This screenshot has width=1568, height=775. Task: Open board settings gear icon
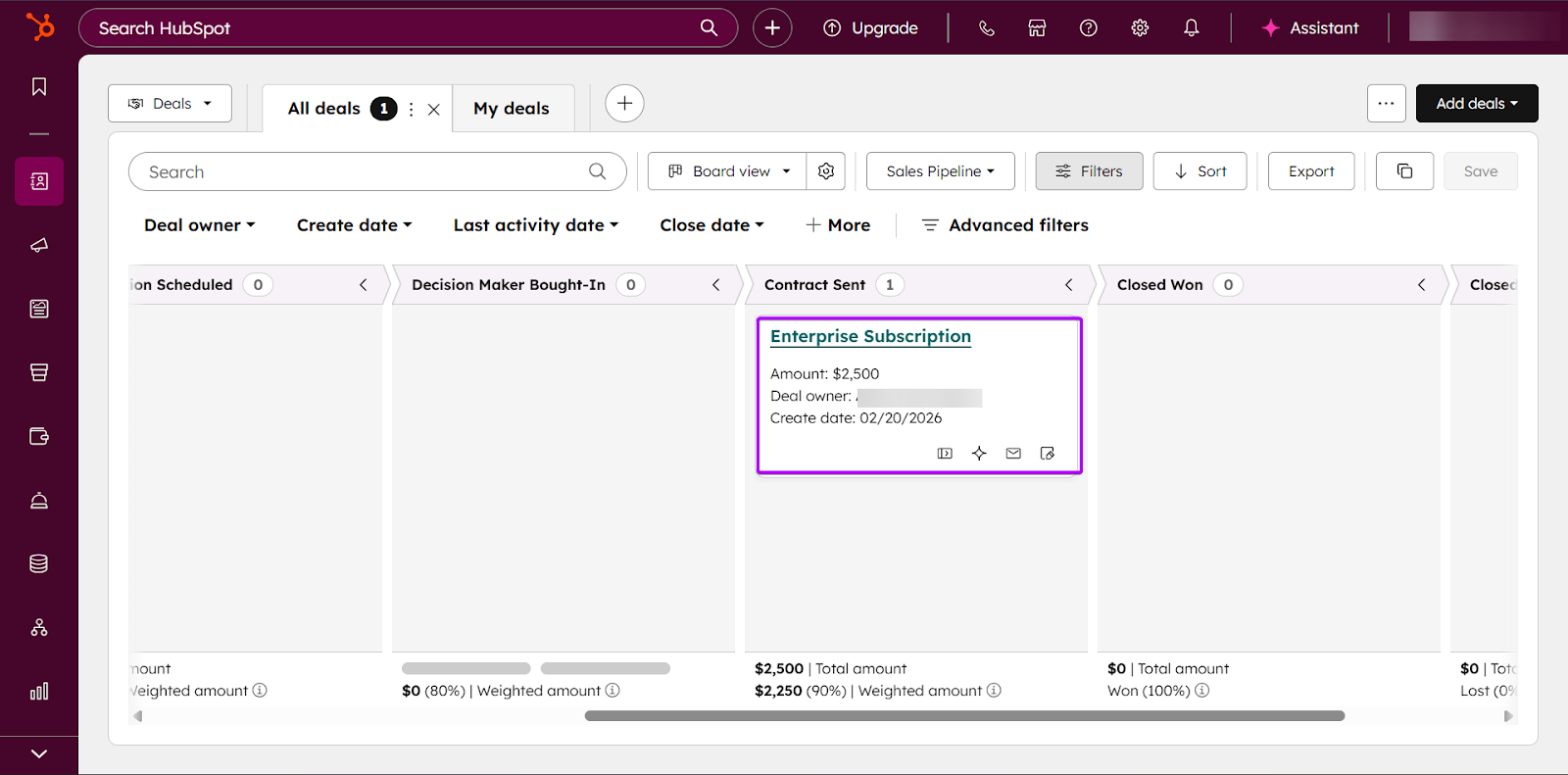pos(826,171)
